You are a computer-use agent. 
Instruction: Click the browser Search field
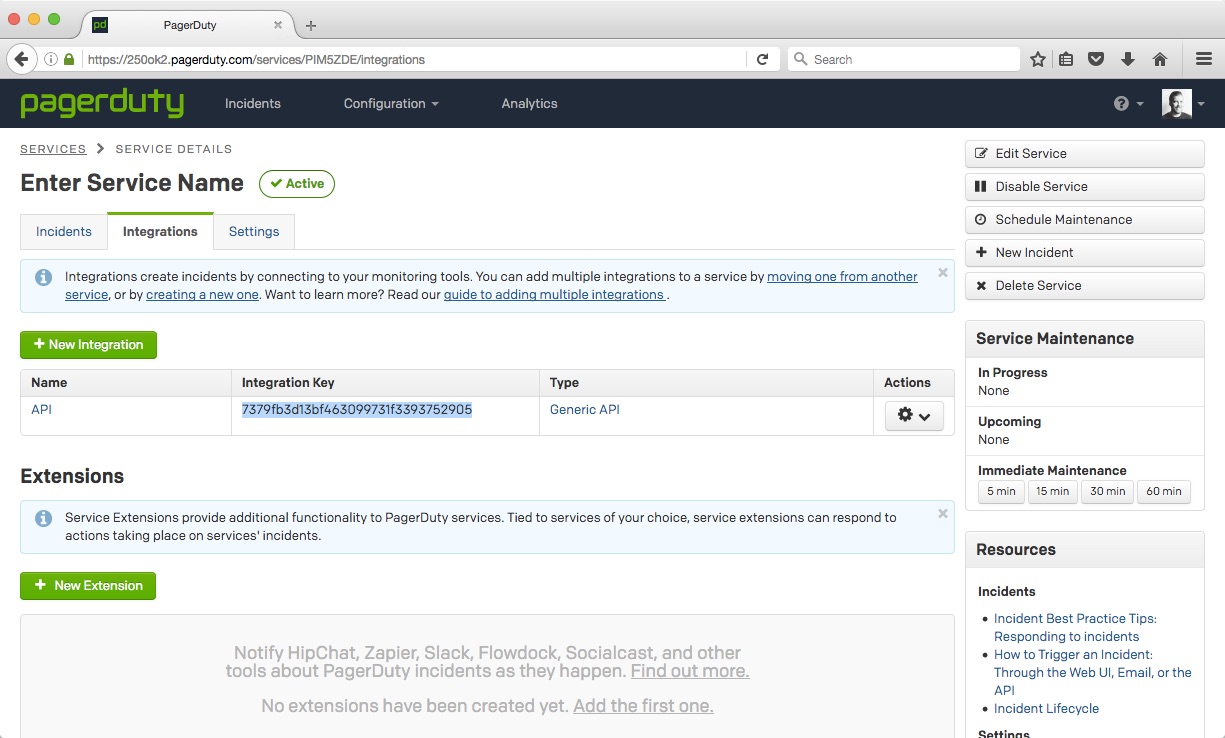click(x=903, y=59)
